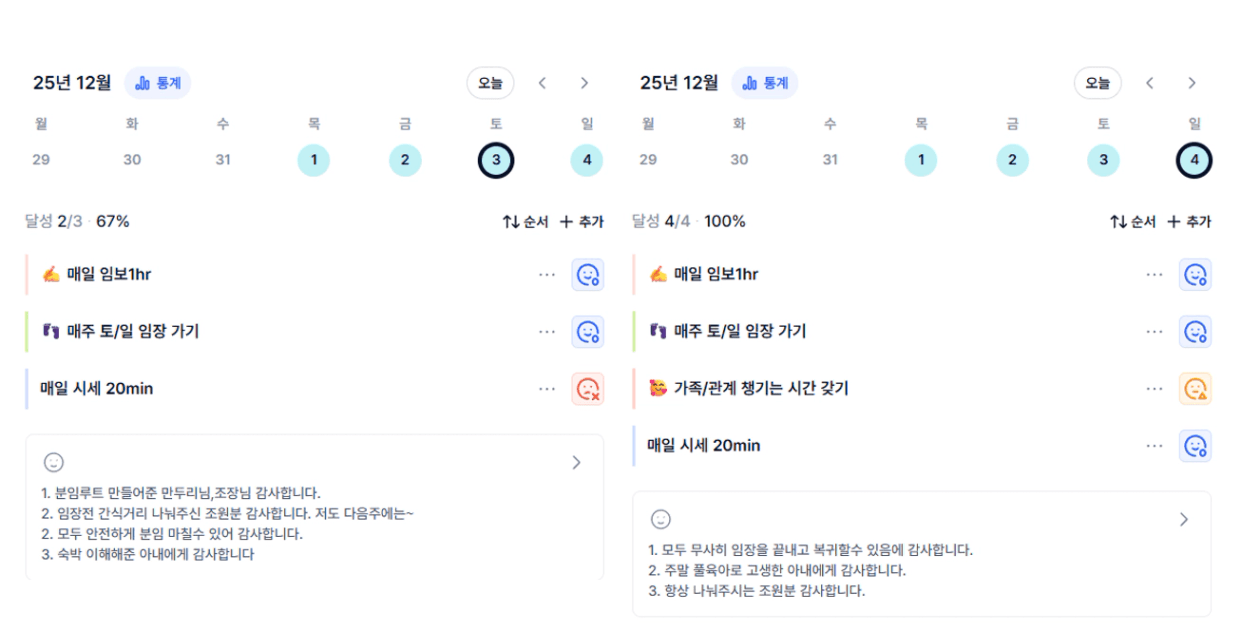Click 추가 add habit in the right panel
Screen dimensions: 1241x632
point(1188,222)
